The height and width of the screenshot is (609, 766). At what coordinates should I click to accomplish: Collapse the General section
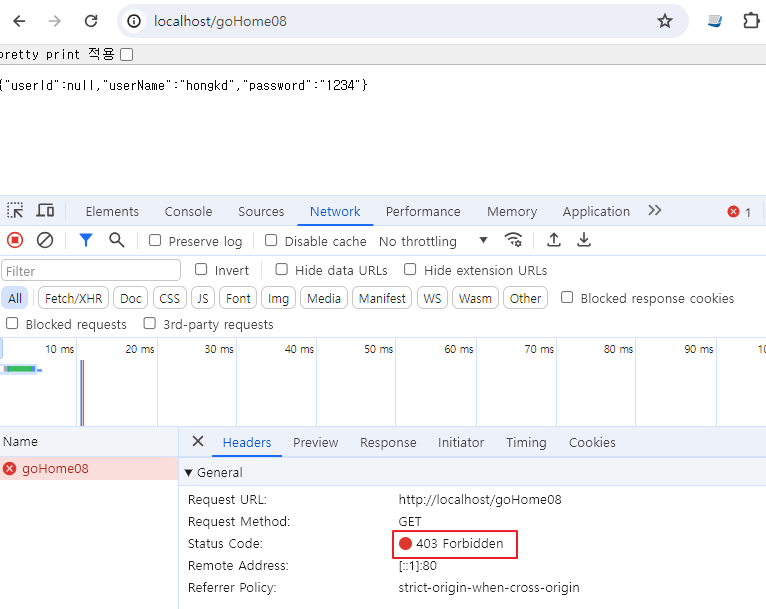pos(188,473)
